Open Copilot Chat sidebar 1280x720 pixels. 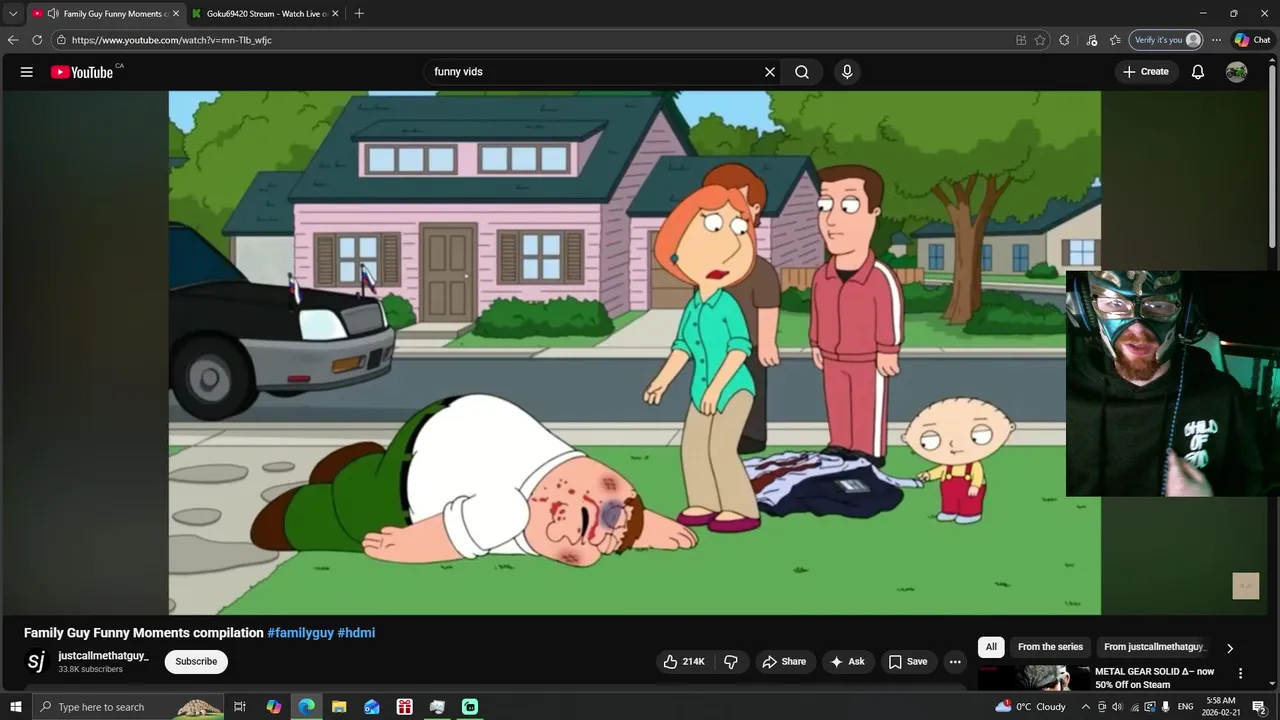[x=1252, y=40]
